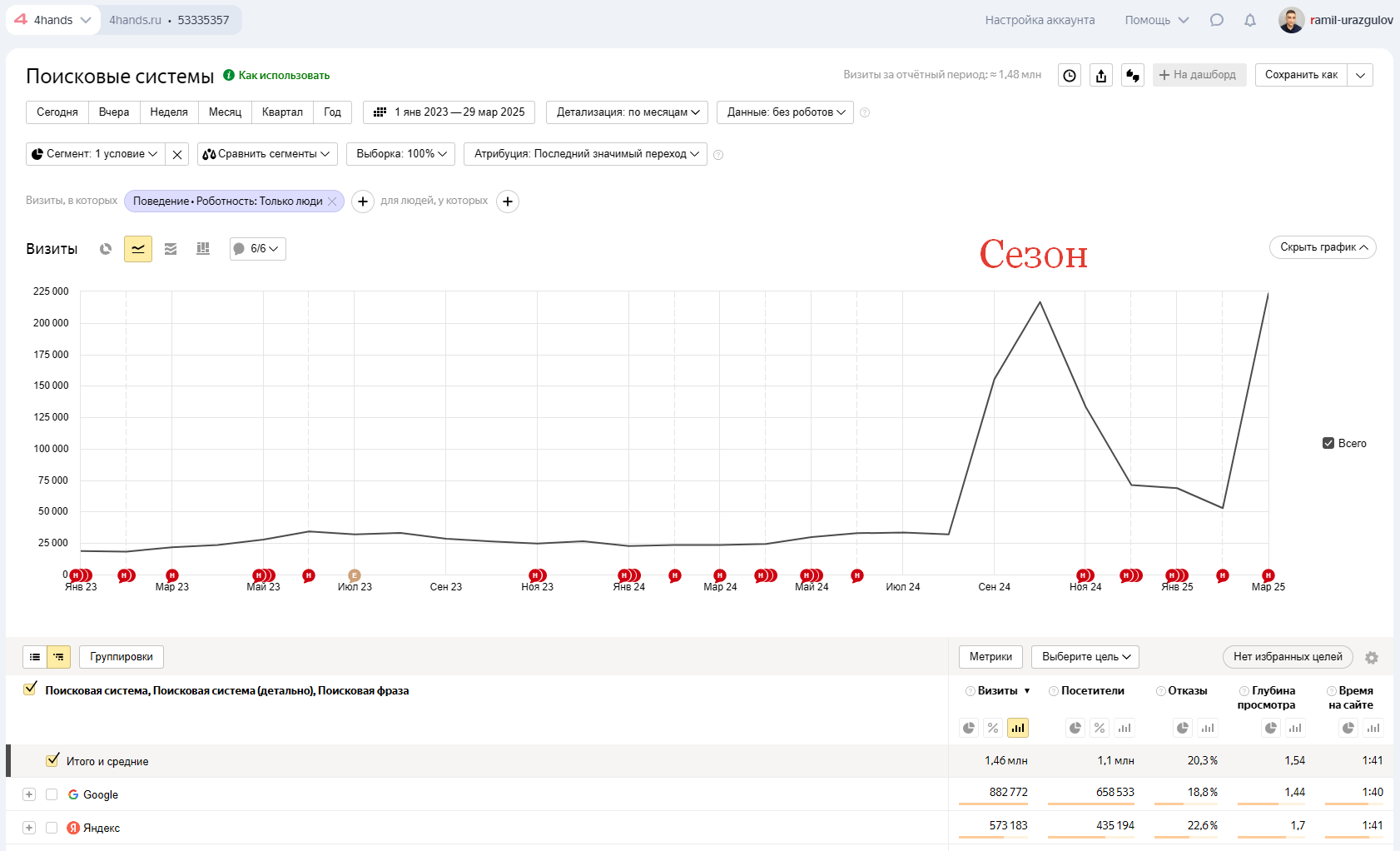The height and width of the screenshot is (851, 1400).
Task: Open notifications bell icon
Action: [1249, 20]
